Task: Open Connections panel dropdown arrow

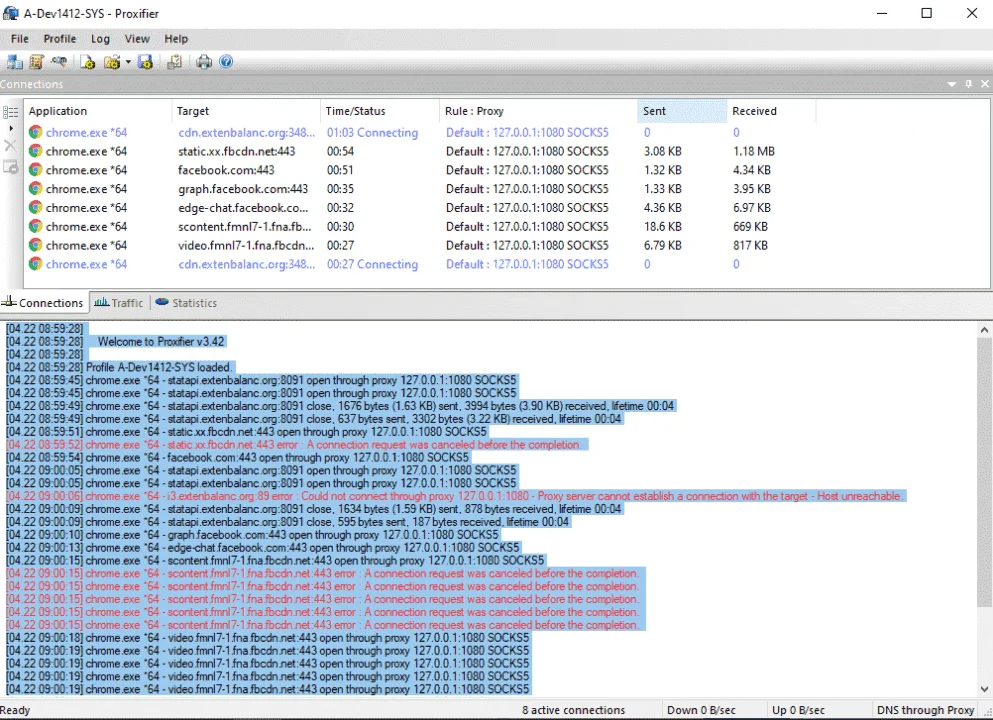Action: coord(952,84)
